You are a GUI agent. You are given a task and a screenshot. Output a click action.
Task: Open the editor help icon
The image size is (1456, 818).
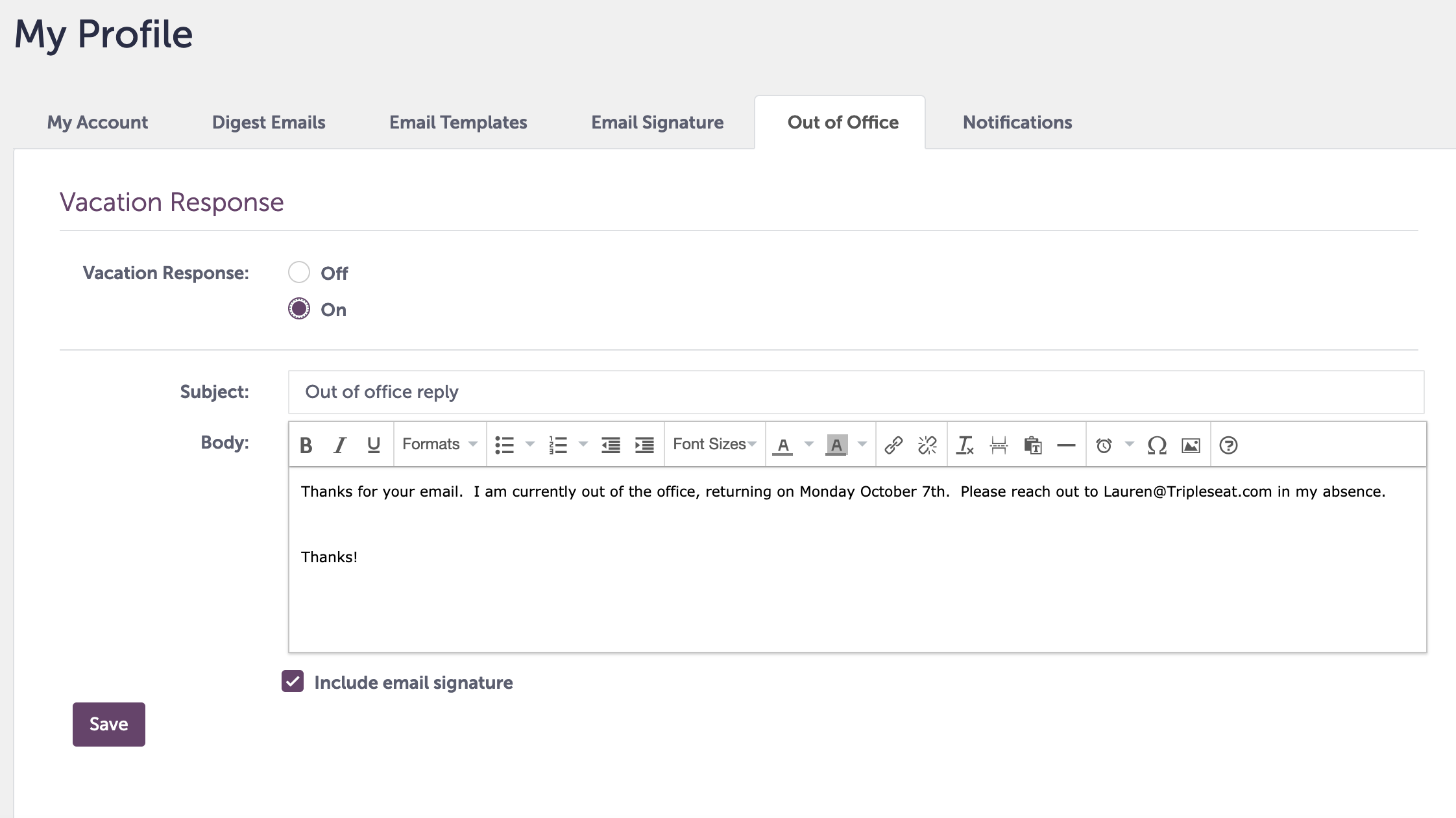click(x=1228, y=445)
